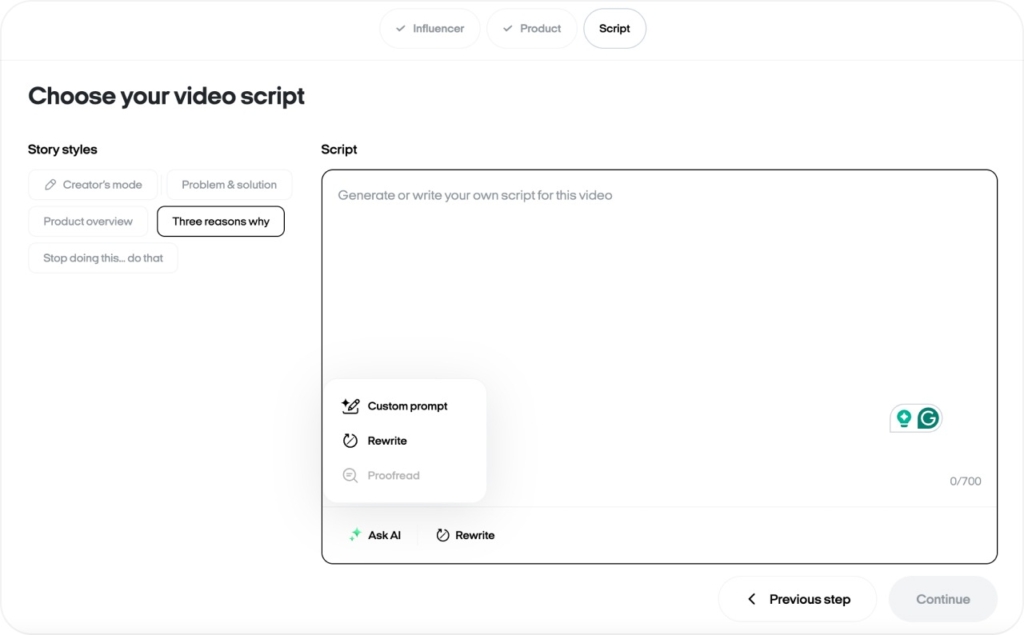Open the Script step tab

[615, 29]
